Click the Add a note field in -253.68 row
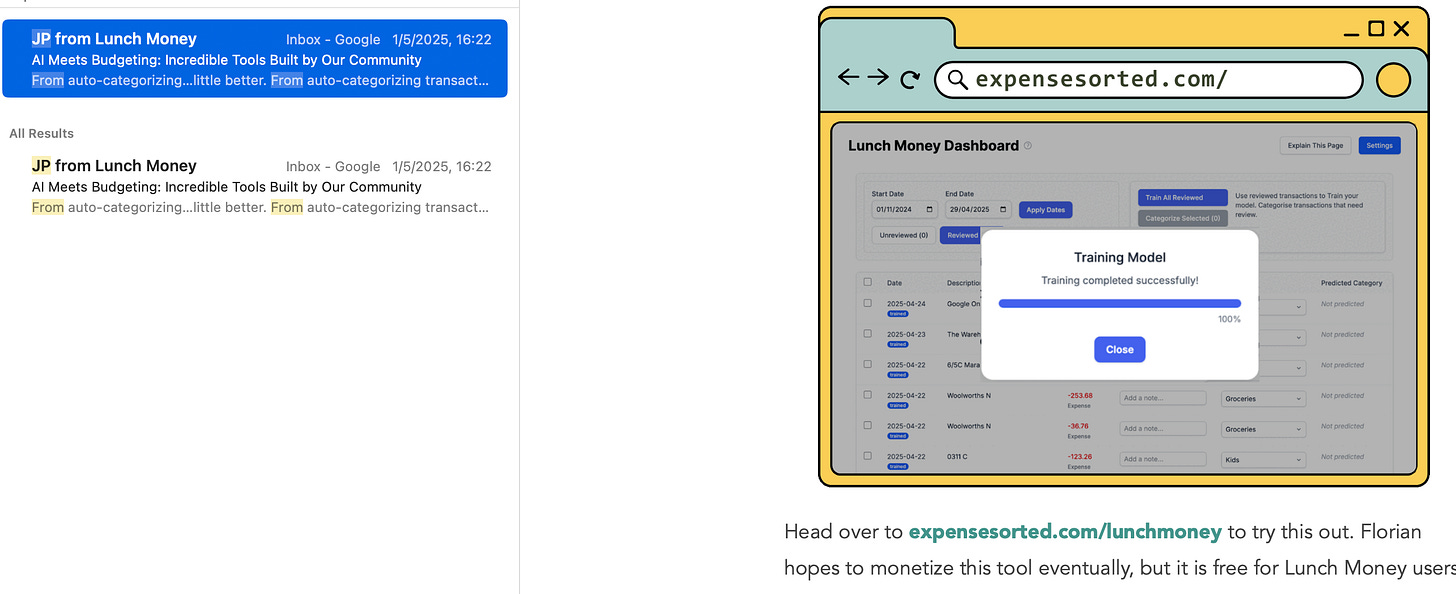The height and width of the screenshot is (594, 1456). pos(1163,398)
